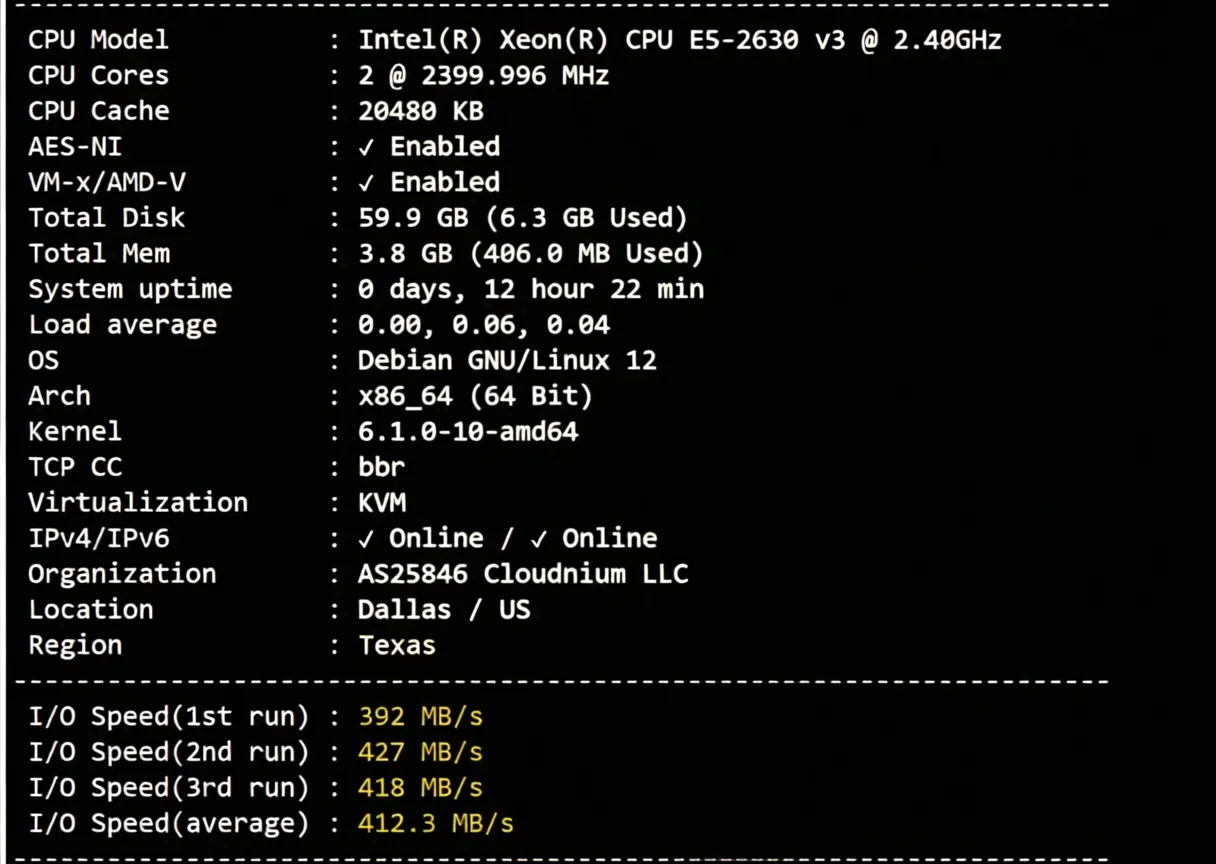
Task: Click the Total Mem label
Action: pos(98,254)
